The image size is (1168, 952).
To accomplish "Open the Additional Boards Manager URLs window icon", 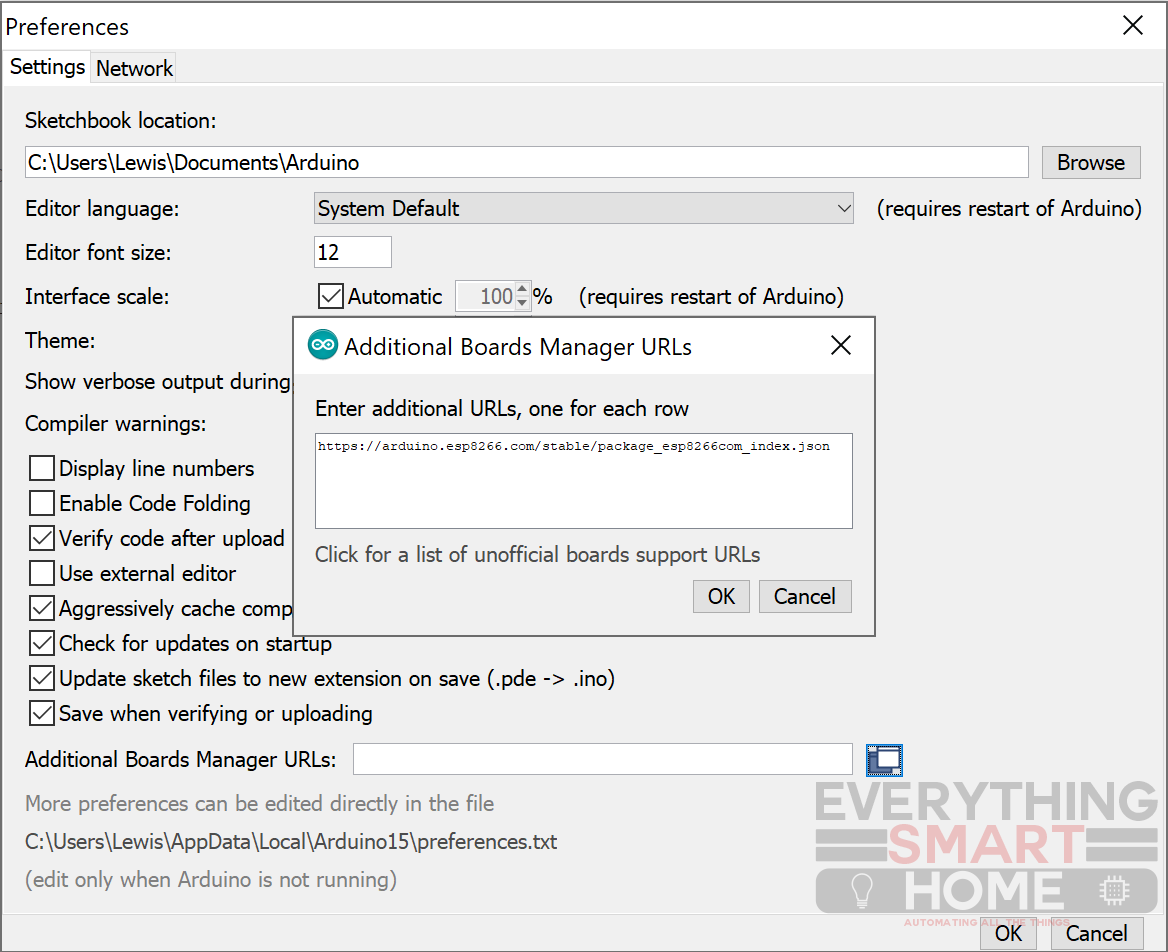I will (884, 760).
